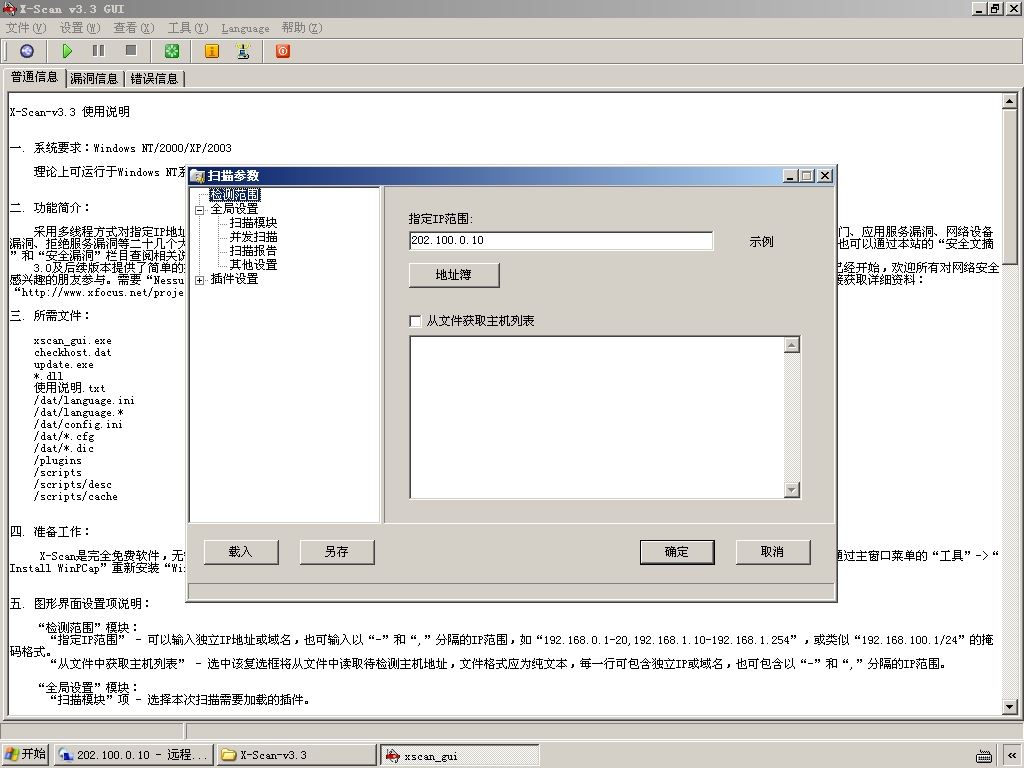Image resolution: width=1024 pixels, height=768 pixels.
Task: Select 扫描报告 tree item
Action: (x=253, y=251)
